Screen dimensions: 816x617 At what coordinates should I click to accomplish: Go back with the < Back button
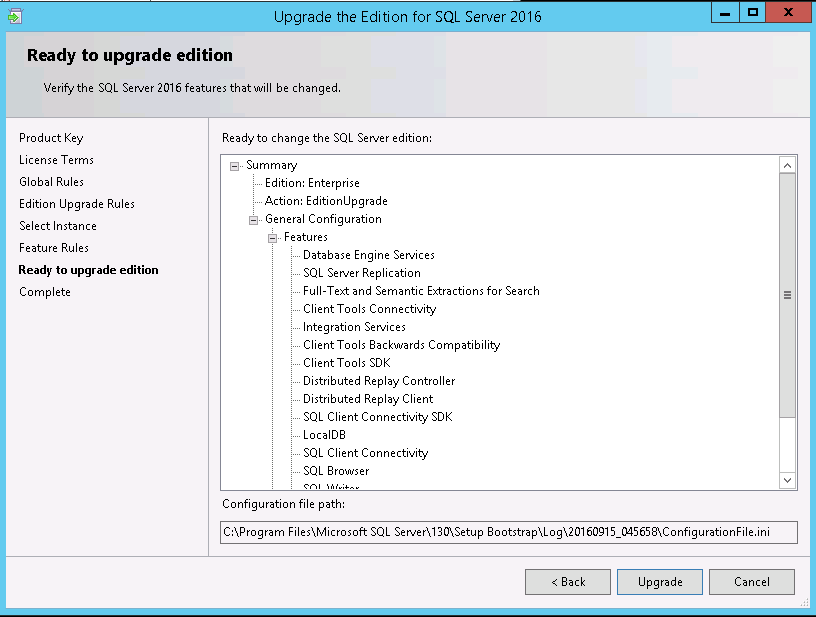click(x=568, y=582)
